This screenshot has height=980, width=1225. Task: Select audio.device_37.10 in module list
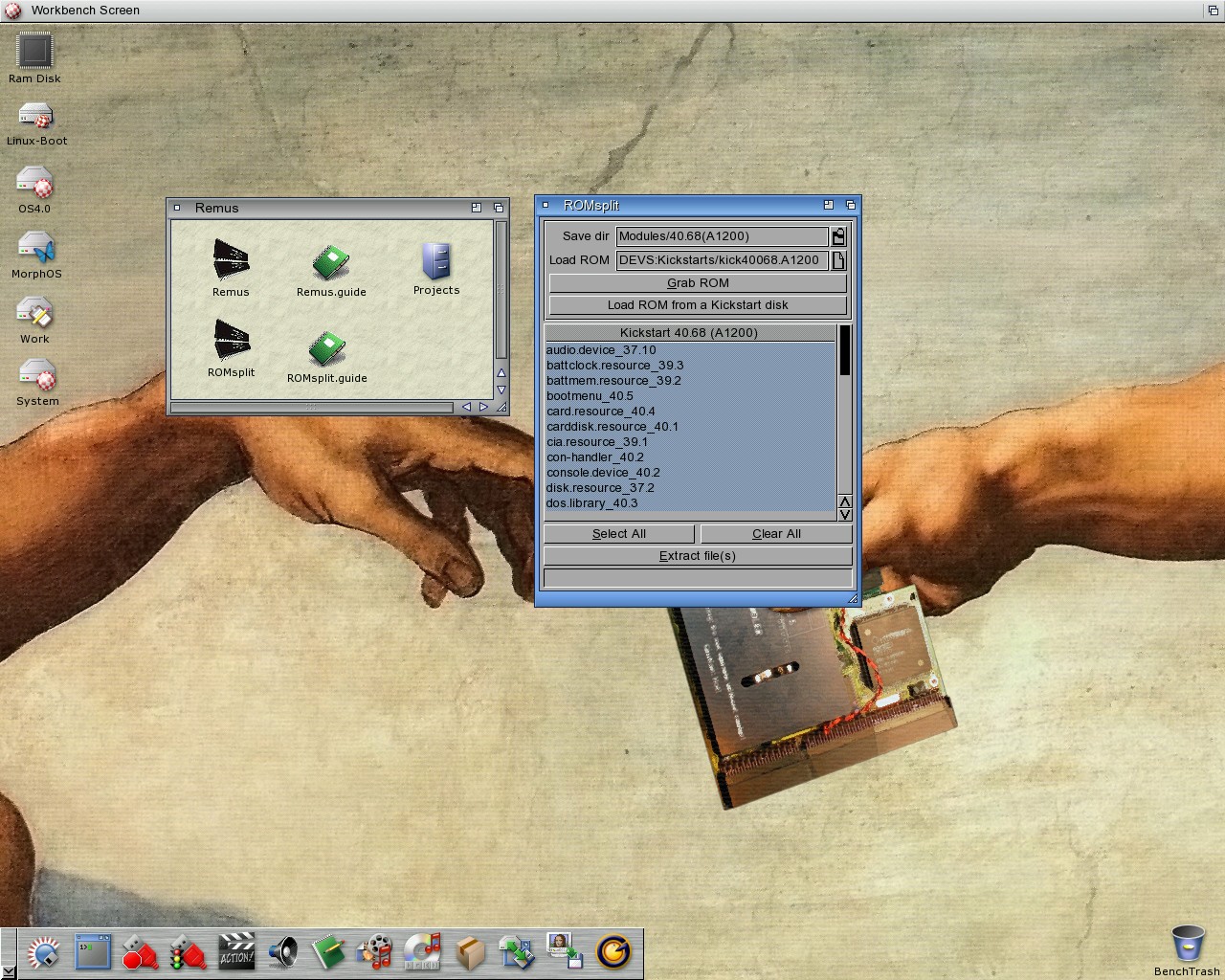pyautogui.click(x=690, y=350)
